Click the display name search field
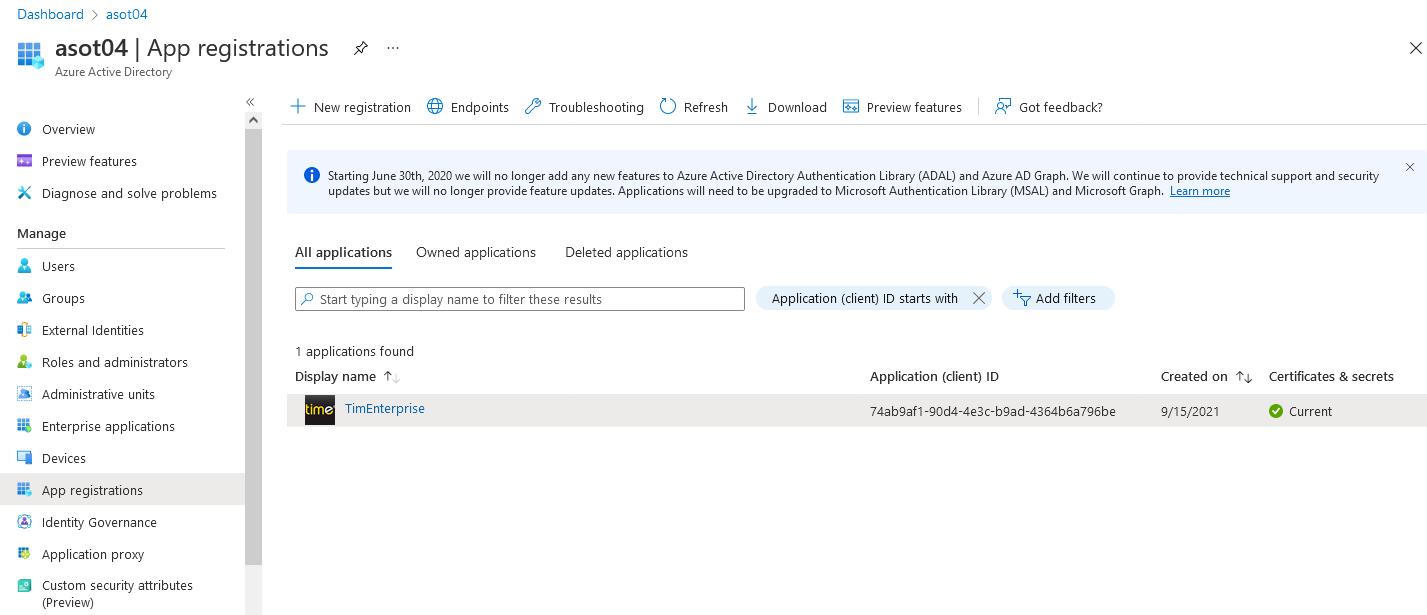 tap(520, 299)
